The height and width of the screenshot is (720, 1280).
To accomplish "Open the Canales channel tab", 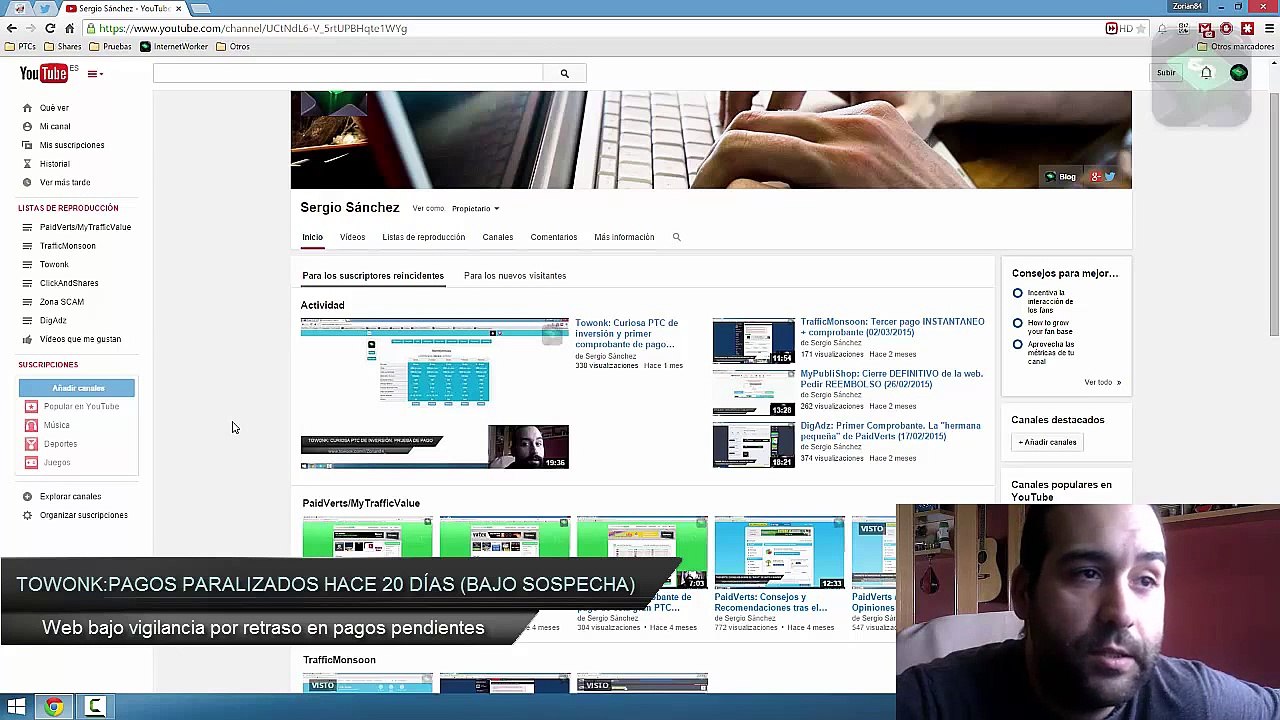I will point(497,237).
